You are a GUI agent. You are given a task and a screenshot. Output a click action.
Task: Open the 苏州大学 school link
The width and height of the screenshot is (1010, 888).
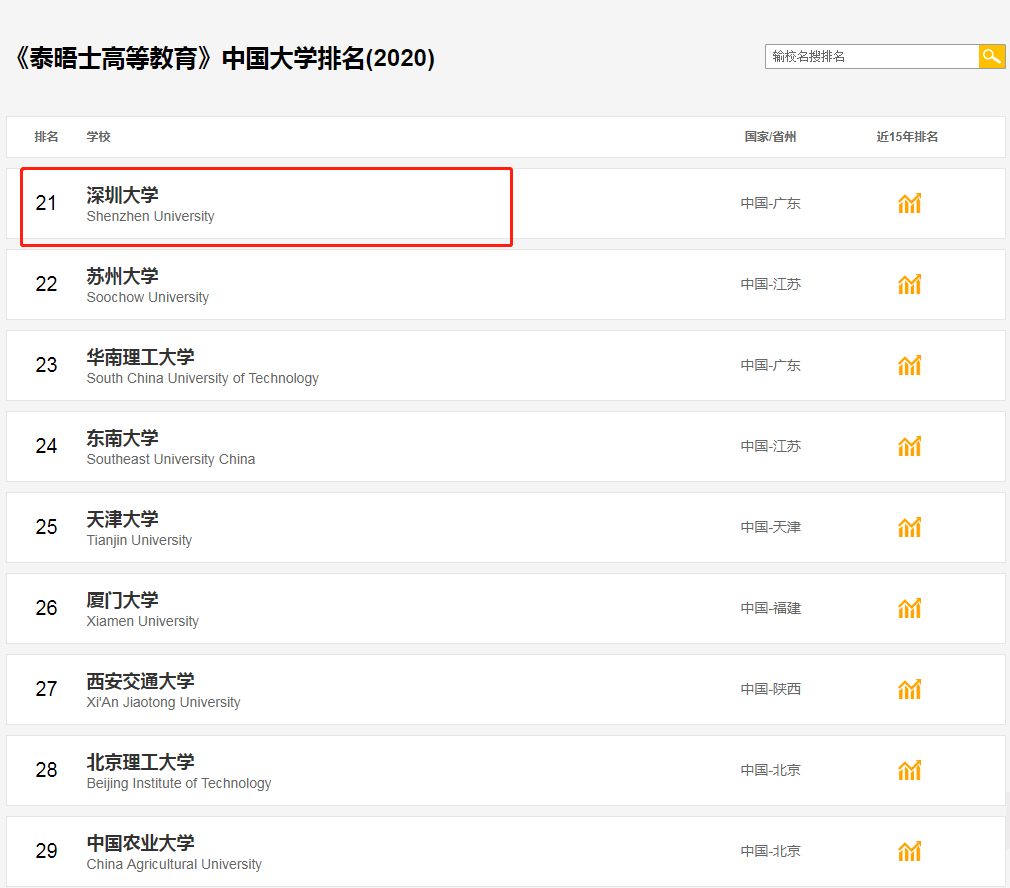pyautogui.click(x=122, y=276)
